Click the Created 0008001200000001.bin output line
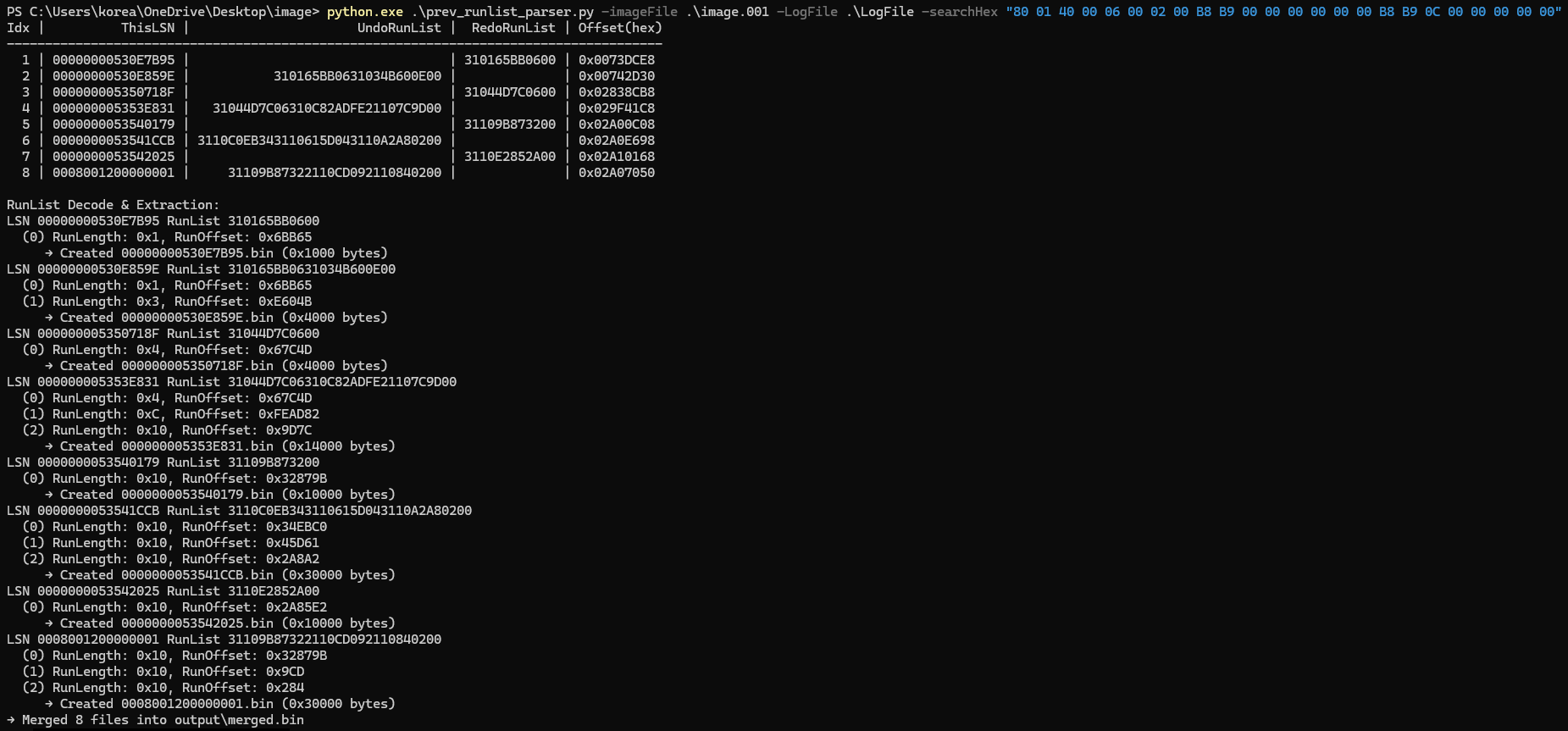The height and width of the screenshot is (731, 1568). 220,704
